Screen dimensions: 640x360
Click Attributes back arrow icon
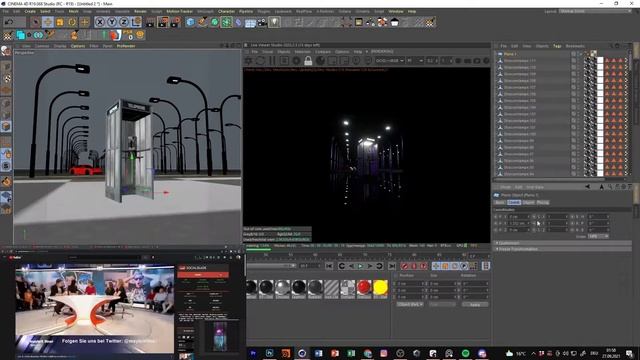[587, 187]
